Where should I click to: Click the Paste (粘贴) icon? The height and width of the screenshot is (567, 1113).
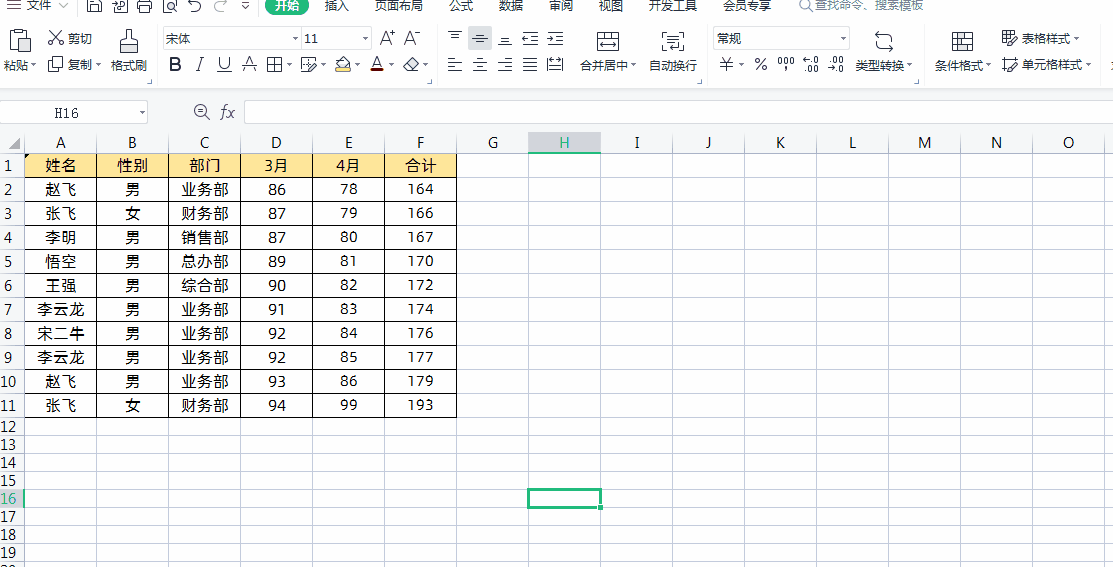21,42
